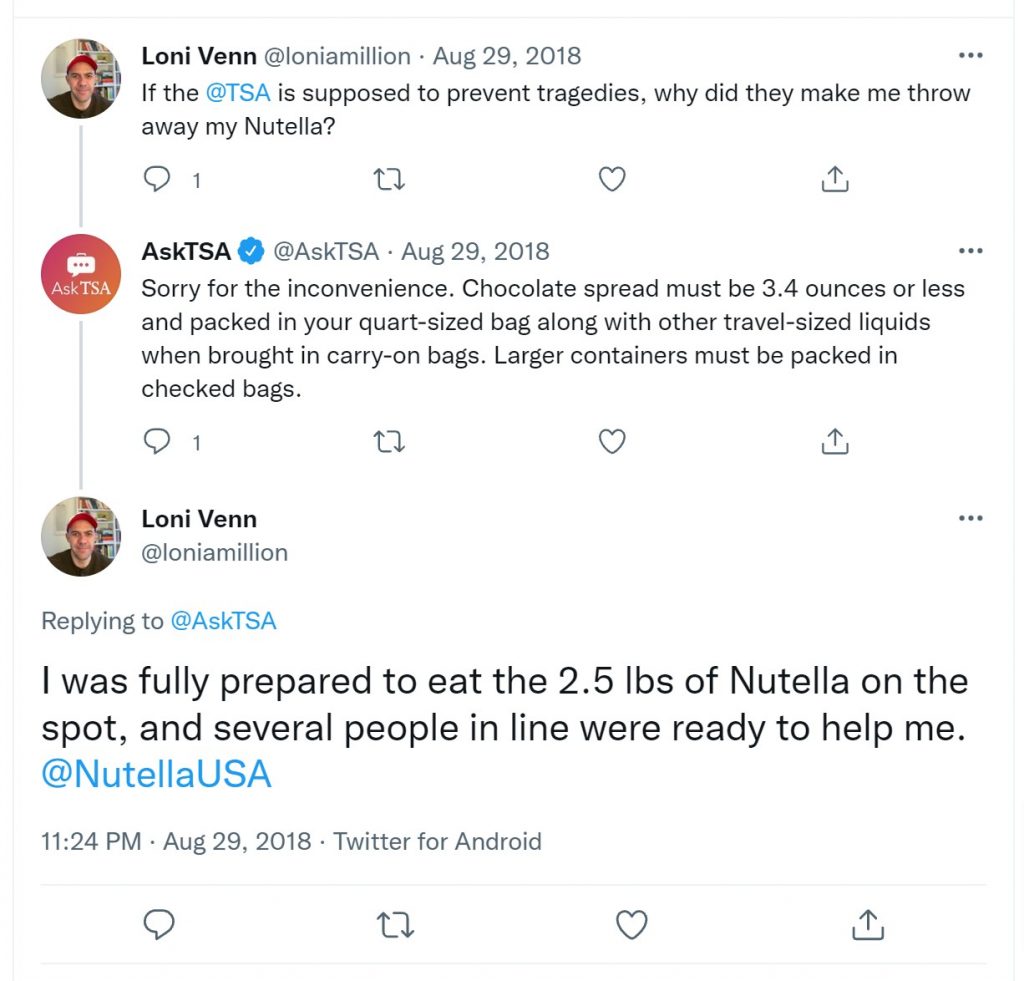Open more options on the first tweet
This screenshot has height=981, width=1024.
tap(970, 56)
